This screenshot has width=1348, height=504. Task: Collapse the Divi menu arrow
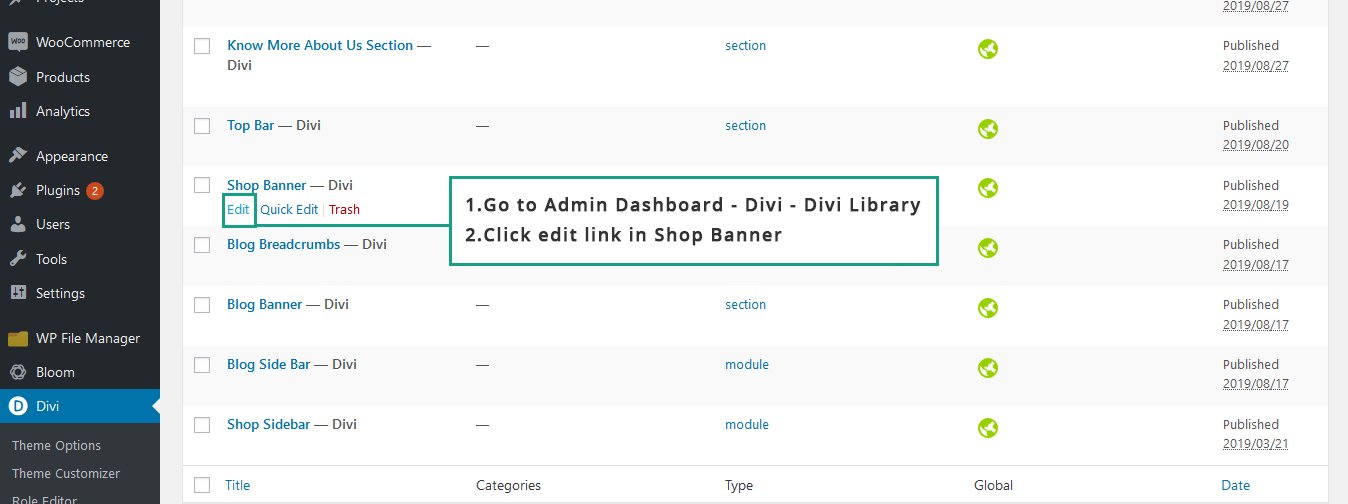[x=155, y=406]
